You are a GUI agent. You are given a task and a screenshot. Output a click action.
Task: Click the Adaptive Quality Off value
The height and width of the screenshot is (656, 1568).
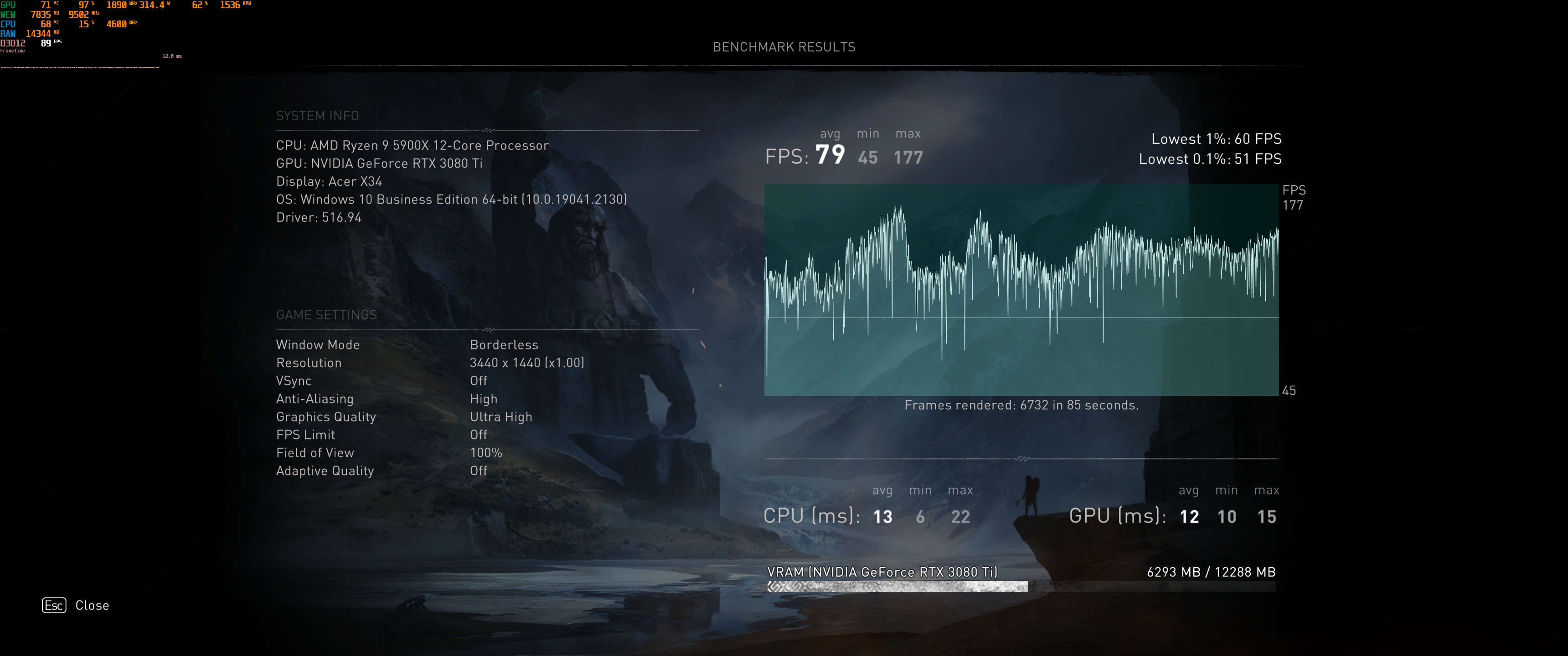pyautogui.click(x=479, y=471)
